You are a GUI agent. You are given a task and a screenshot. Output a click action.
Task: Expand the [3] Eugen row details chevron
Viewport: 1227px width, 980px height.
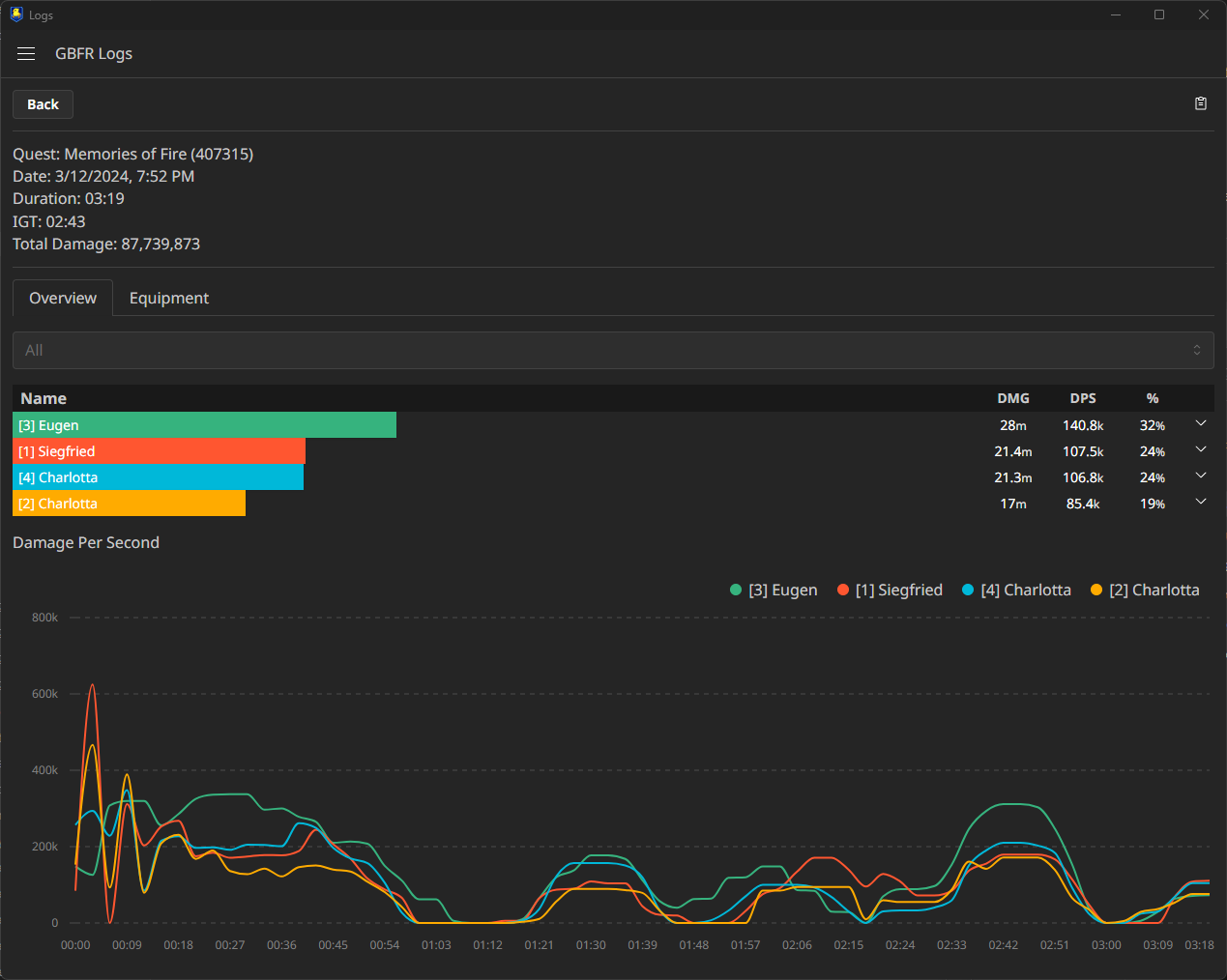[x=1201, y=423]
